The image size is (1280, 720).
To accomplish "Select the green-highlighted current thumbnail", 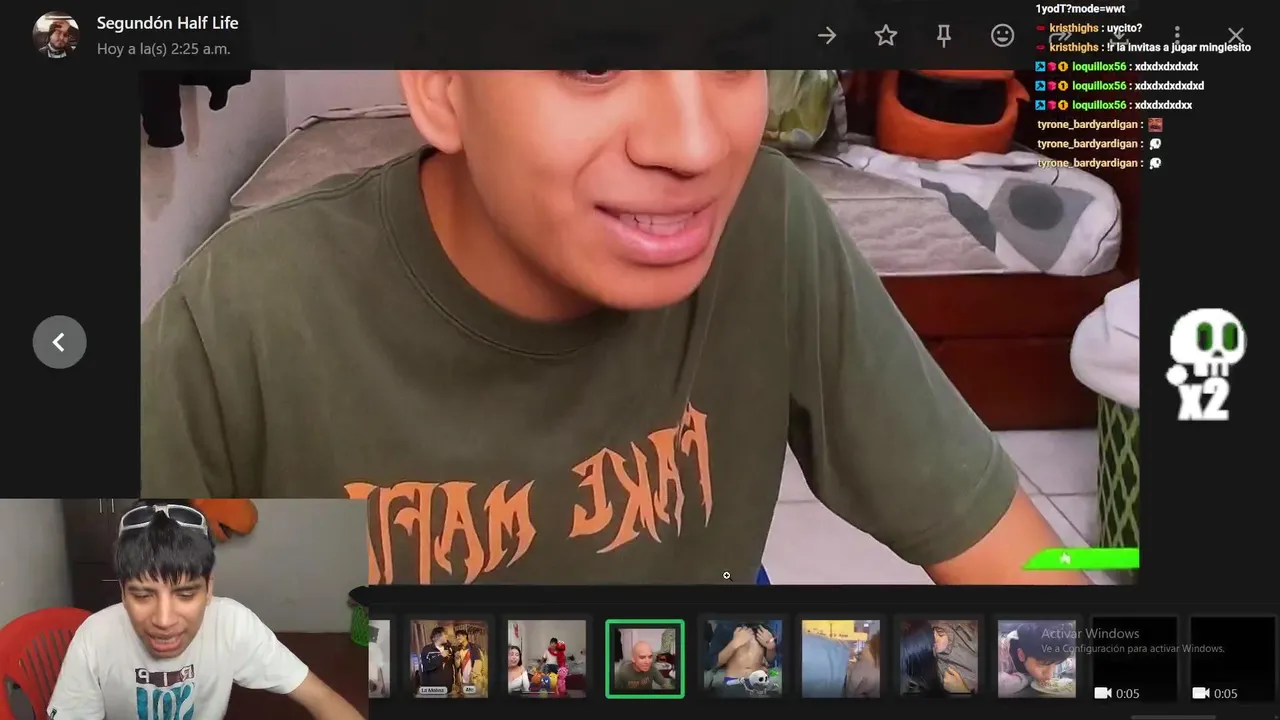I will pos(645,658).
